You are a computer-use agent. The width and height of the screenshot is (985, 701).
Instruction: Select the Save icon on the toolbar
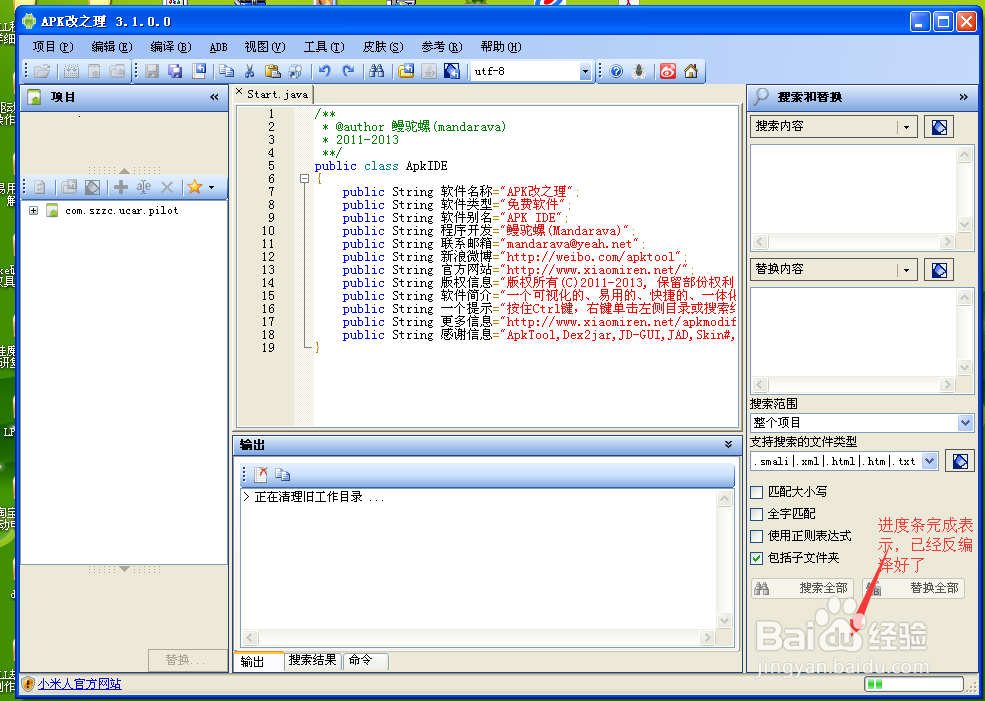150,70
